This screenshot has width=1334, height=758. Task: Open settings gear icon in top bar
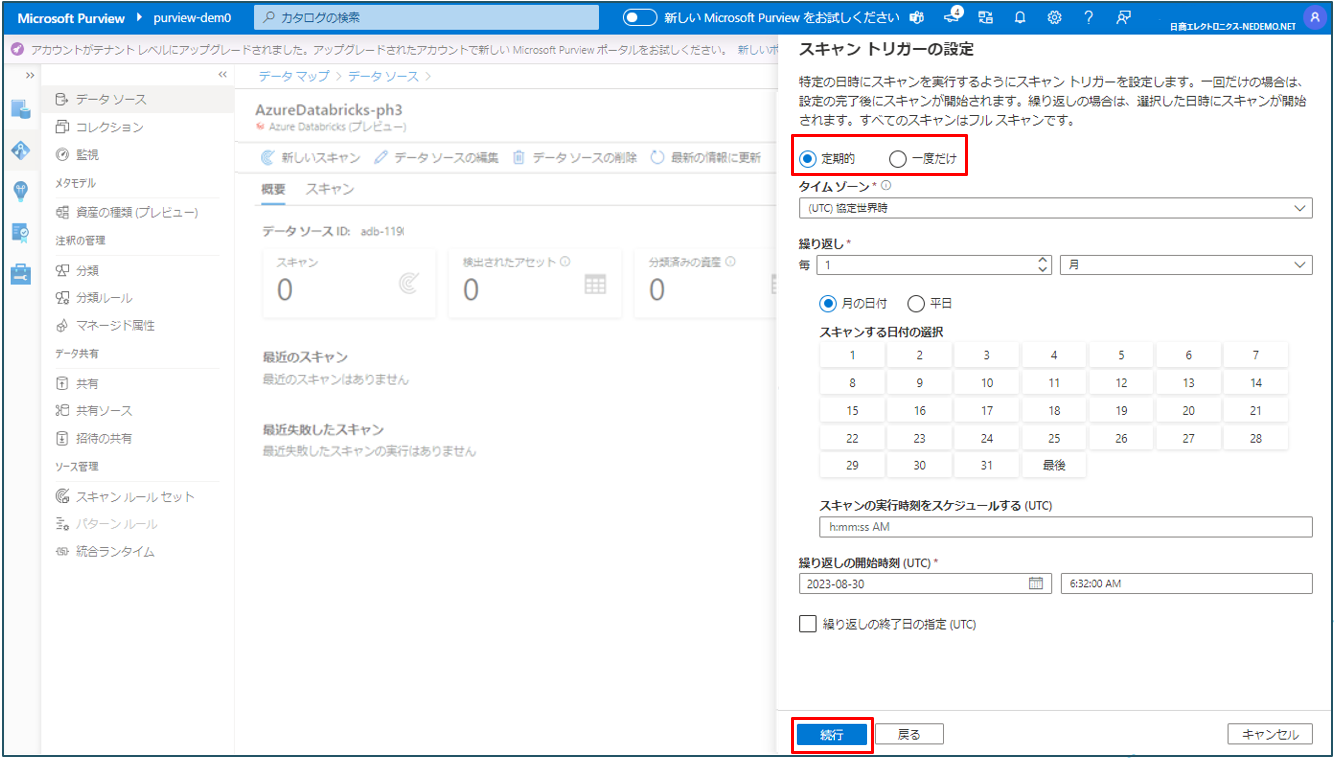pyautogui.click(x=1054, y=18)
